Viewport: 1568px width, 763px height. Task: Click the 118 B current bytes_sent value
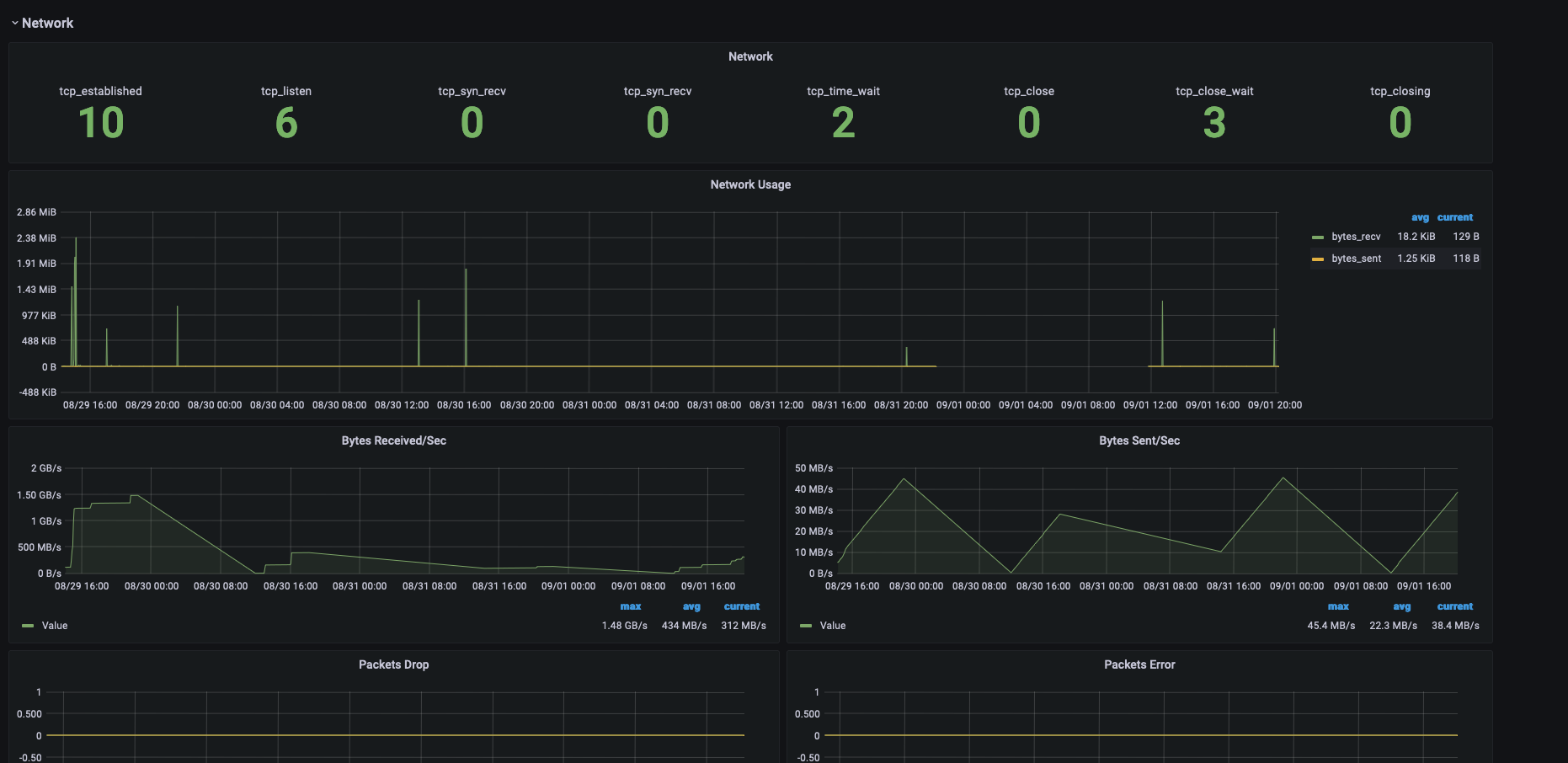coord(1466,259)
